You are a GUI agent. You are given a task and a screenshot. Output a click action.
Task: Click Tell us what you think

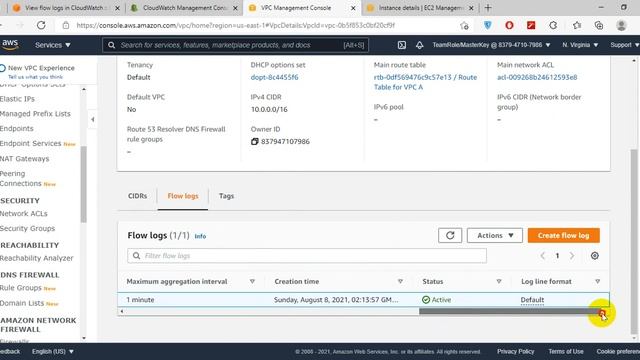36,77
